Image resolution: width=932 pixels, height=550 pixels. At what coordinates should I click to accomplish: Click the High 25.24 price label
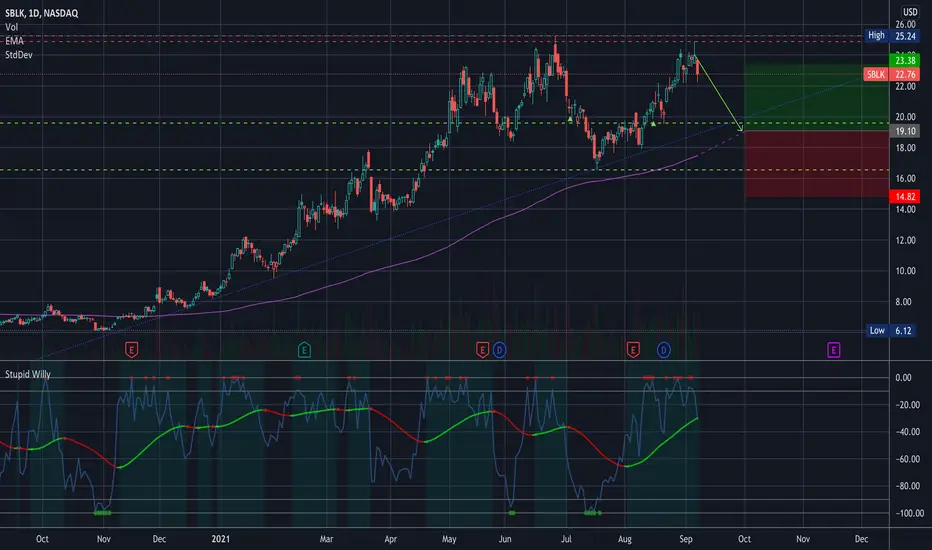pos(892,36)
